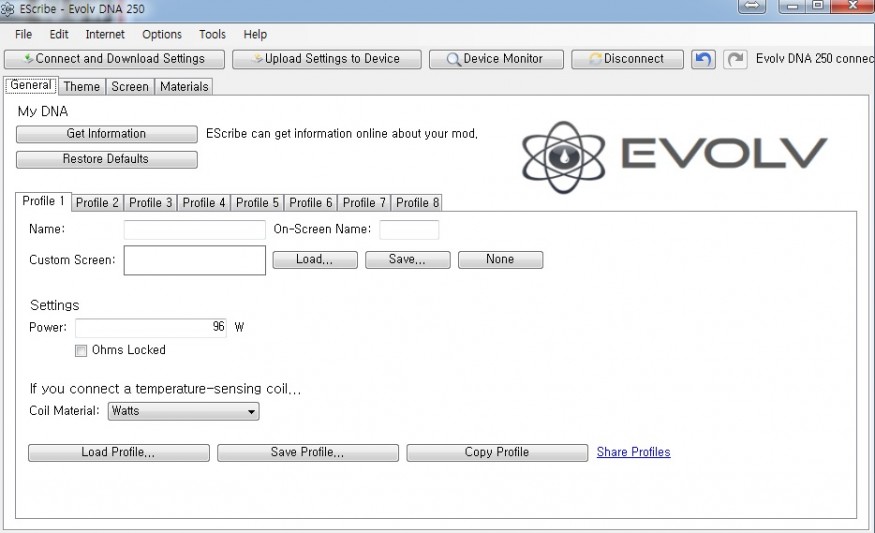
Task: Open the Share Profiles link
Action: tap(633, 452)
